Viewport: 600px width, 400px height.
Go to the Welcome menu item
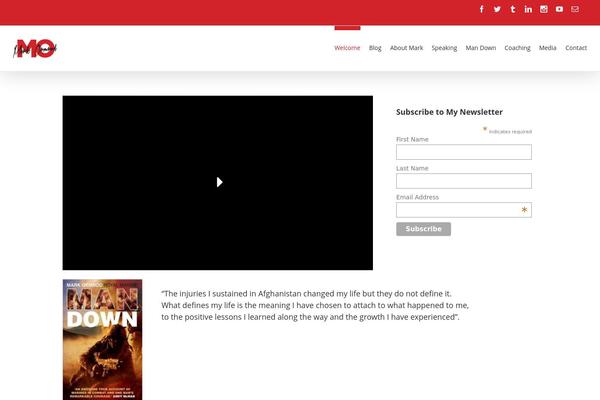coord(347,48)
